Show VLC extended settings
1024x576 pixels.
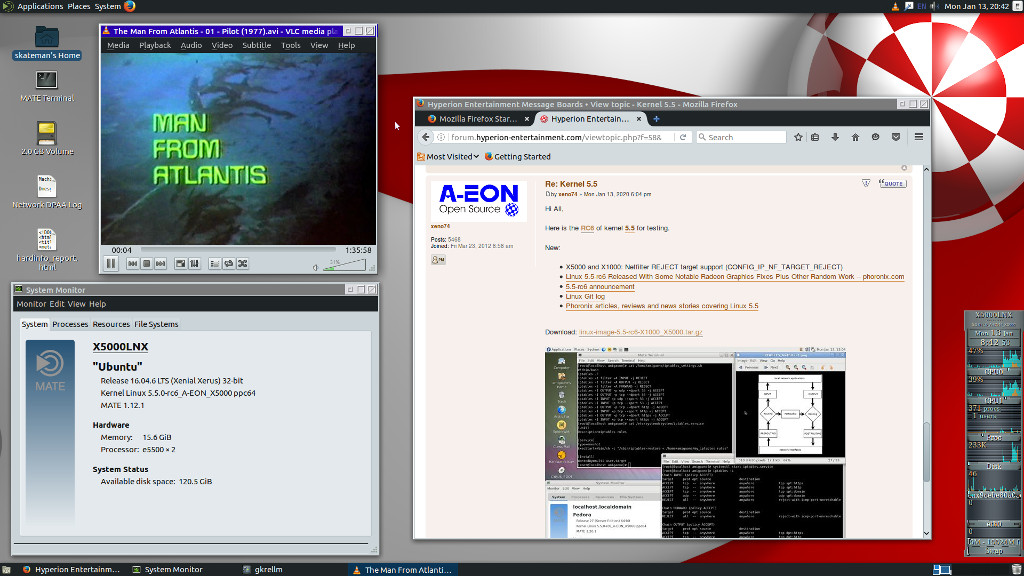pos(195,264)
